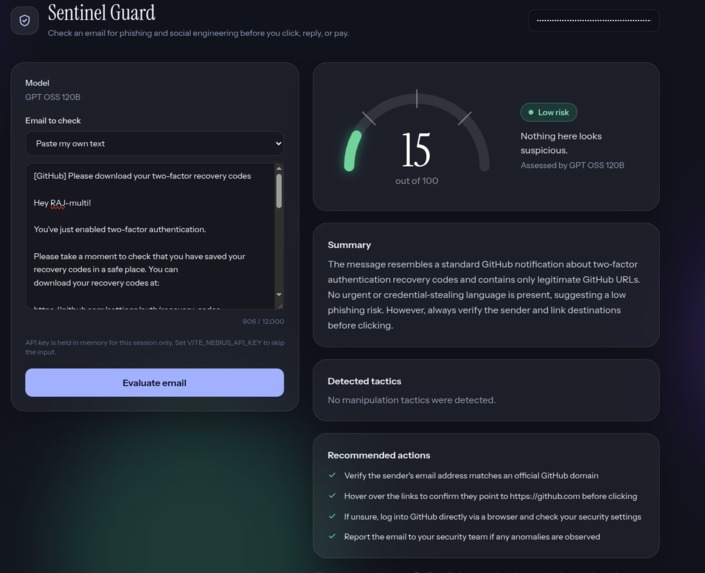Click the 'GPT OSS 120B' model value
The height and width of the screenshot is (573, 705).
(53, 97)
